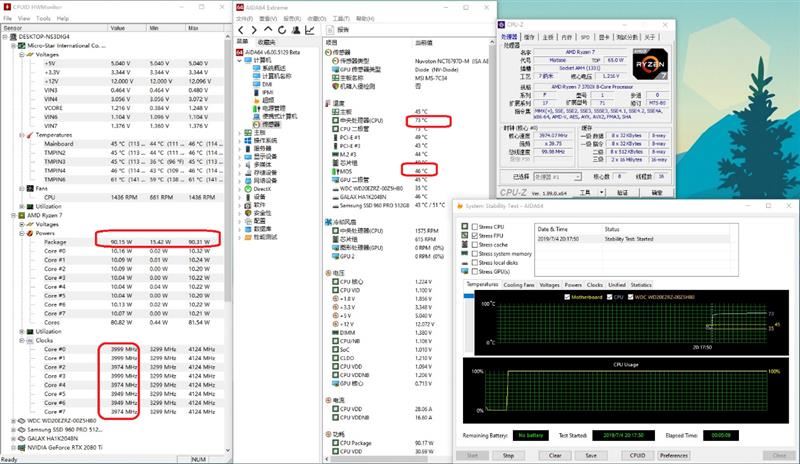This screenshot has width=800, height=464.
Task: Switch to the Voltages tab in Stability Test
Action: [549, 285]
